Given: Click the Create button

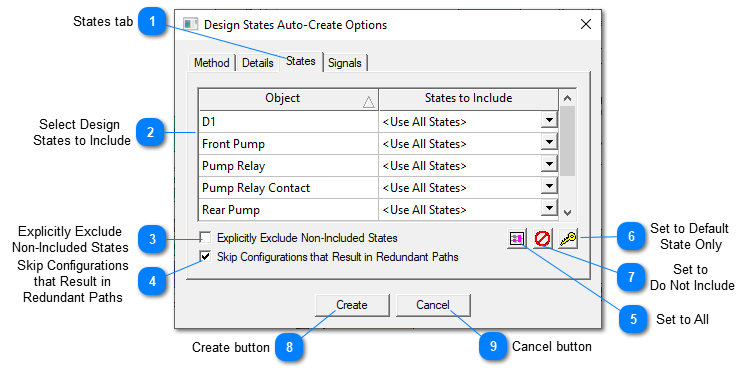Looking at the screenshot, I should tap(352, 305).
